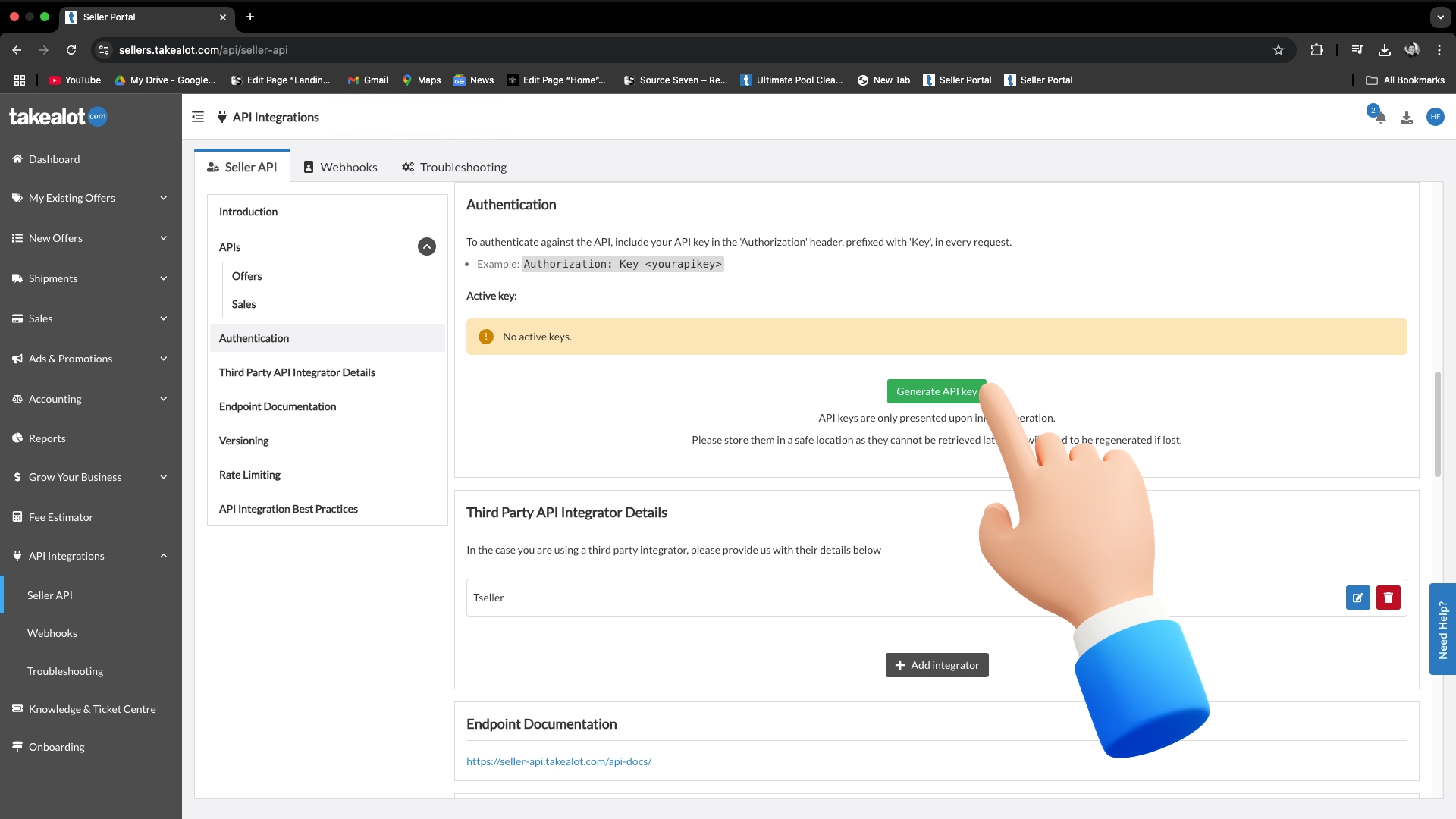
Task: Open Fee Estimator from the sidebar
Action: [x=61, y=516]
